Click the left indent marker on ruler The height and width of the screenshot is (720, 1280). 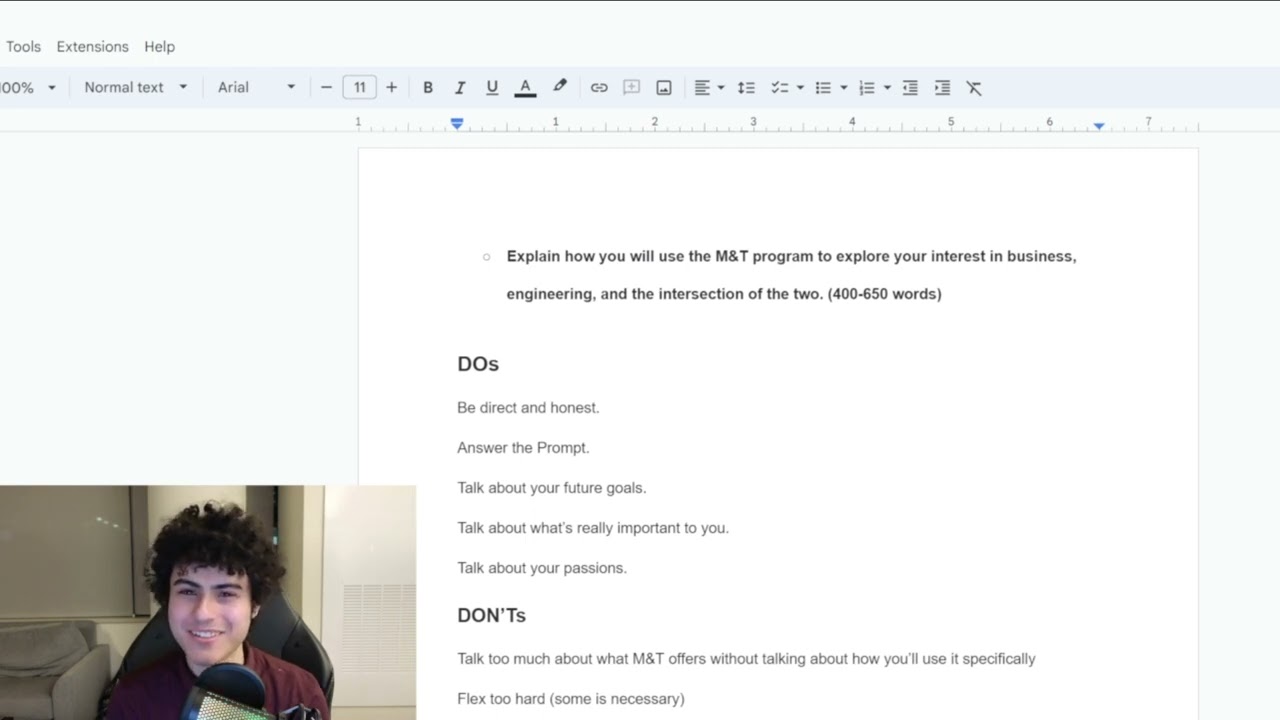tap(457, 124)
